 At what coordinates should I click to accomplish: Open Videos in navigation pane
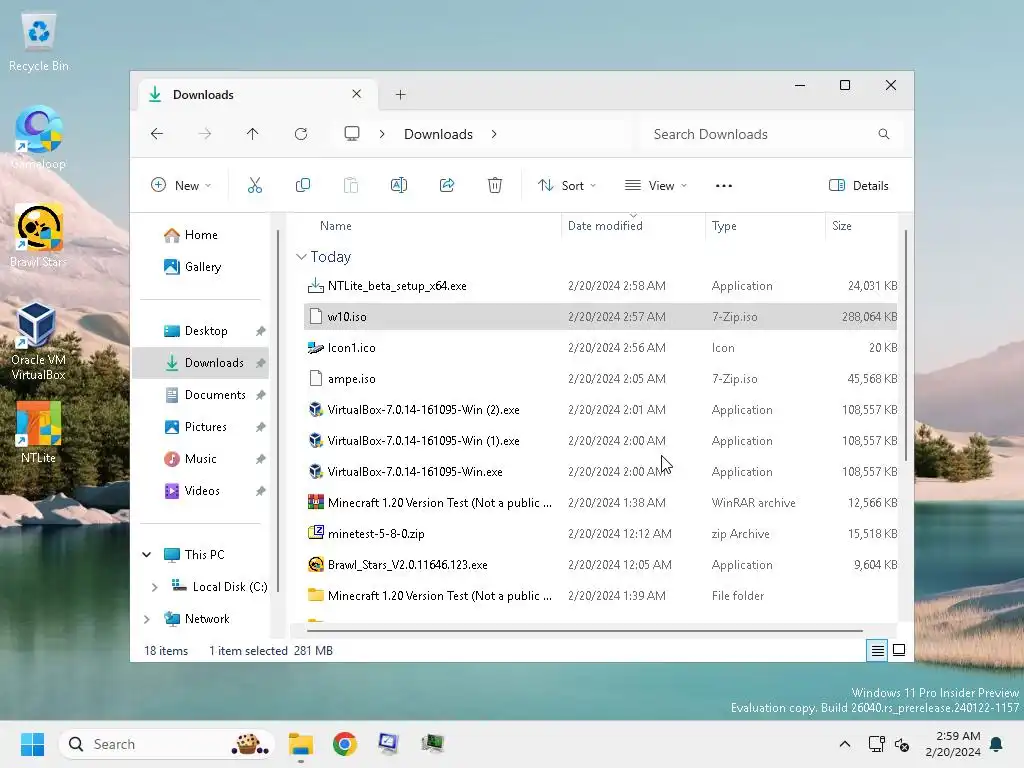(200, 491)
